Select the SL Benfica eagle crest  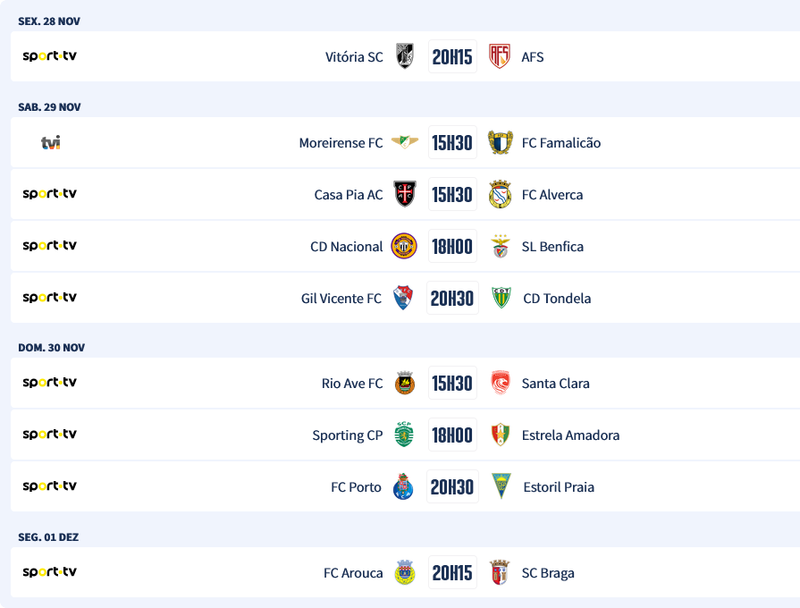pos(500,246)
